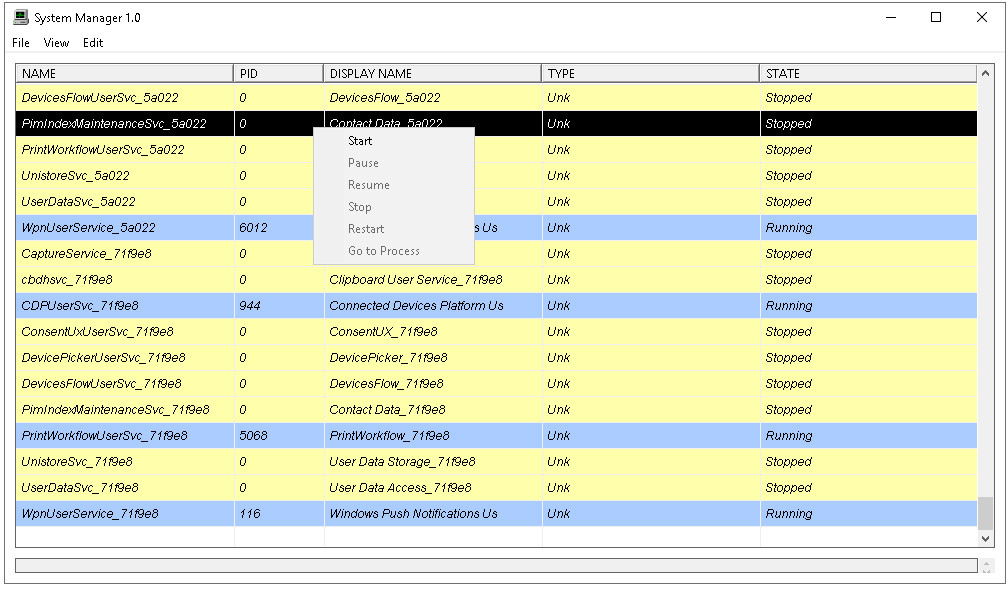Click the STATE column header

click(868, 73)
